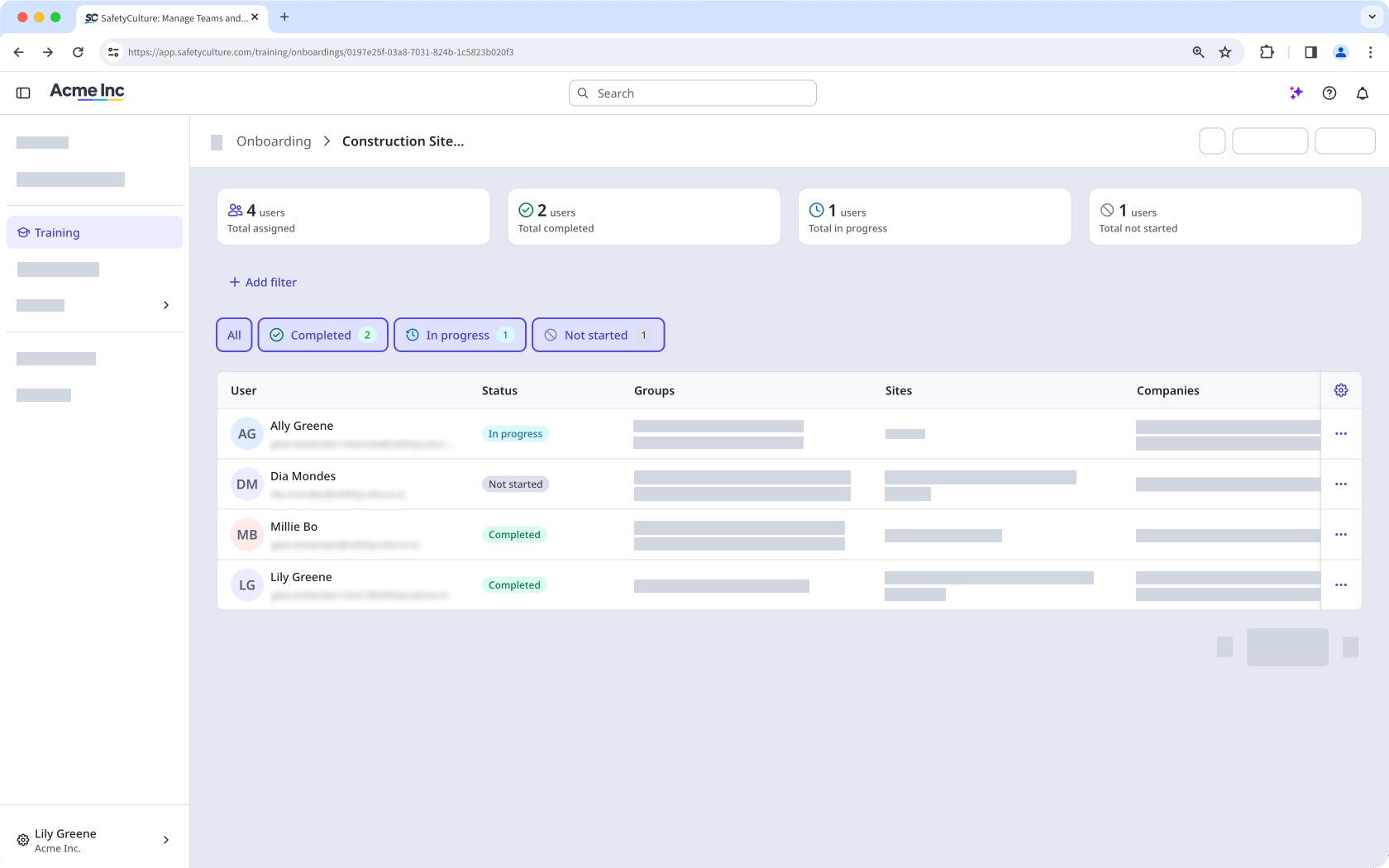Viewport: 1389px width, 868px height.
Task: Open more options for Lily Greene row
Action: point(1341,585)
